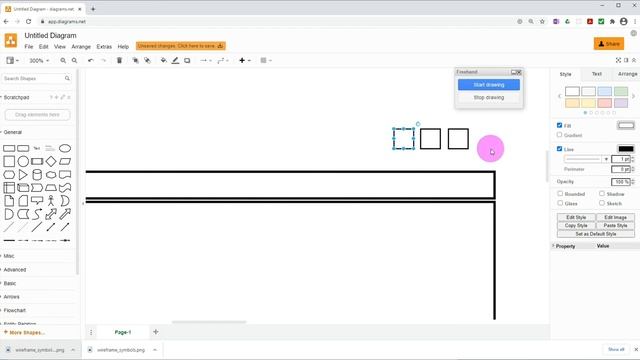The image size is (640, 360).
Task: Click the Search Shapes input field
Action: point(36,78)
